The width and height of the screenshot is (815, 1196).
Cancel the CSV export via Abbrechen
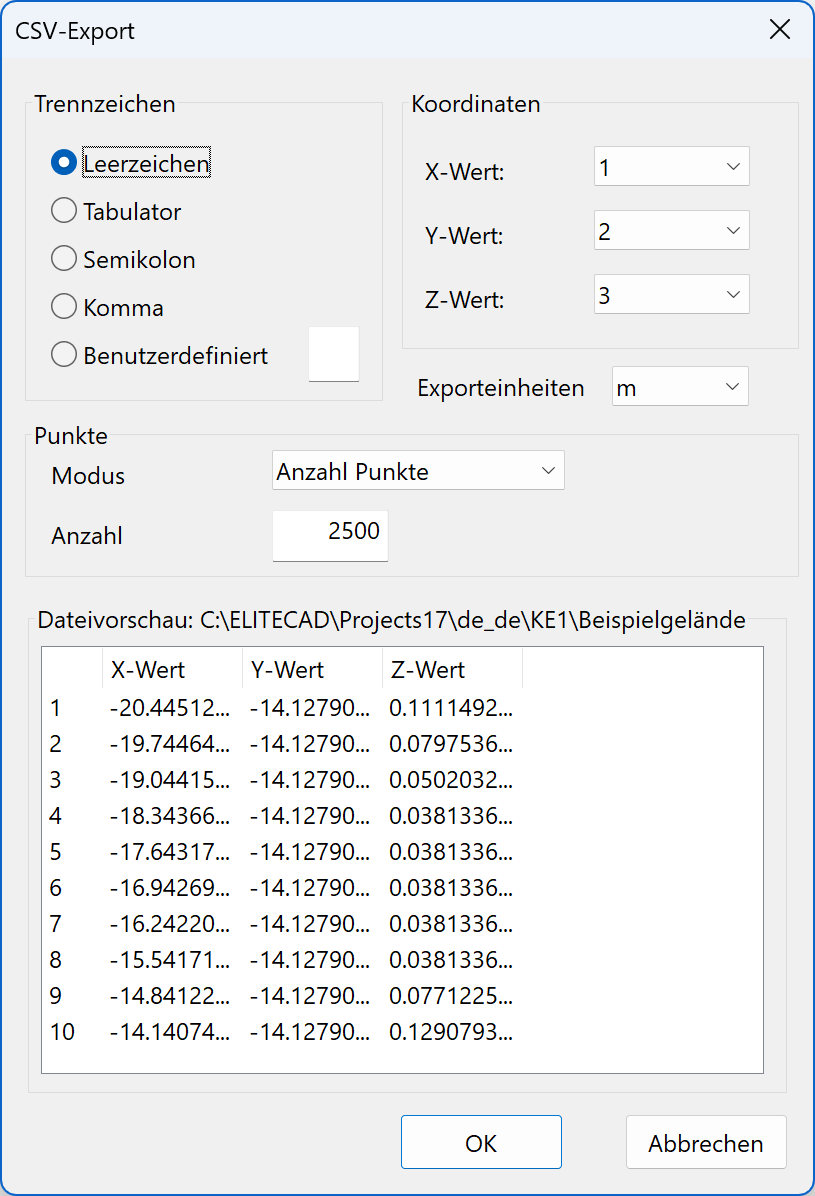coord(706,1142)
